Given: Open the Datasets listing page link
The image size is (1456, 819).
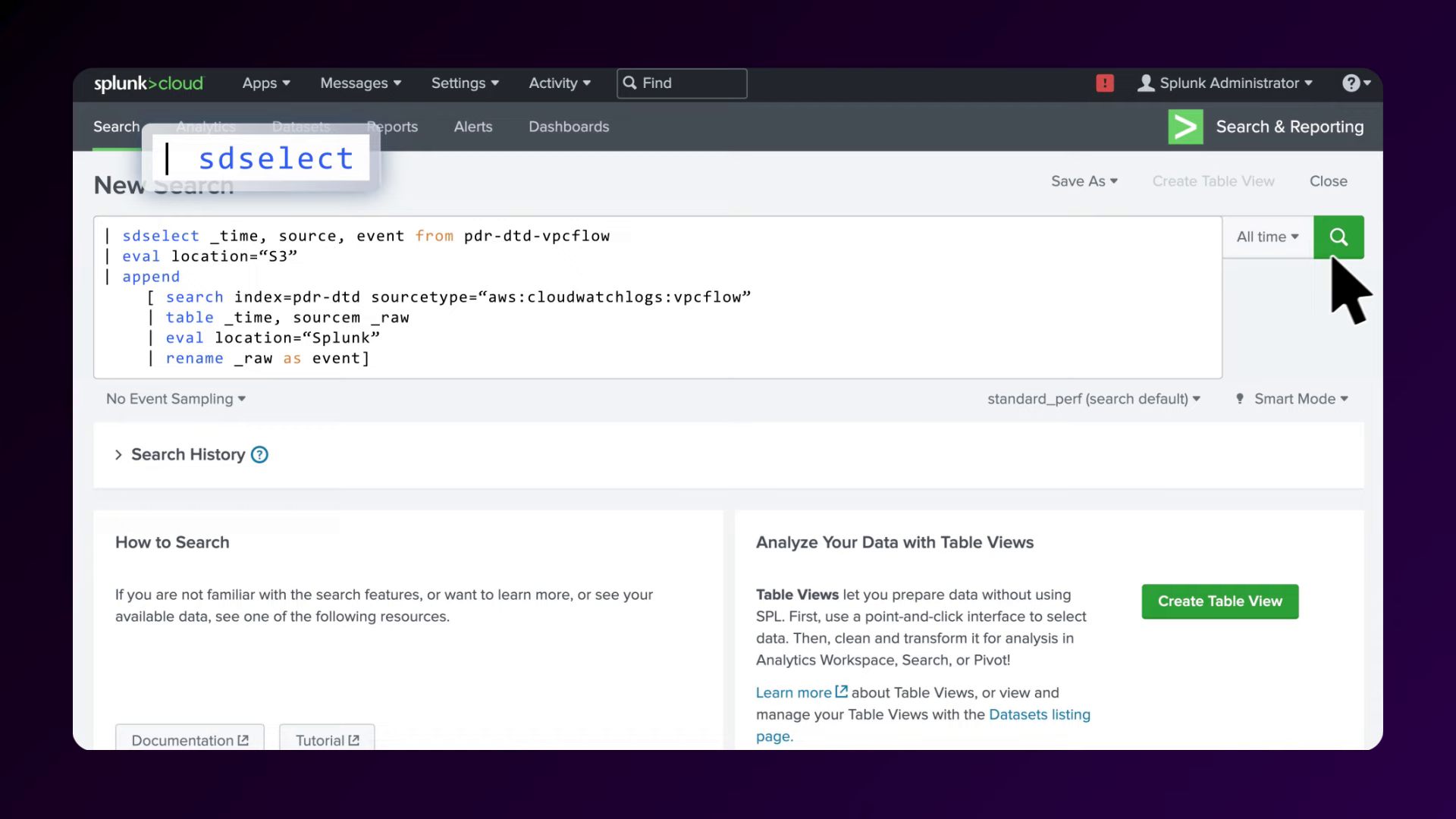Looking at the screenshot, I should (1039, 714).
